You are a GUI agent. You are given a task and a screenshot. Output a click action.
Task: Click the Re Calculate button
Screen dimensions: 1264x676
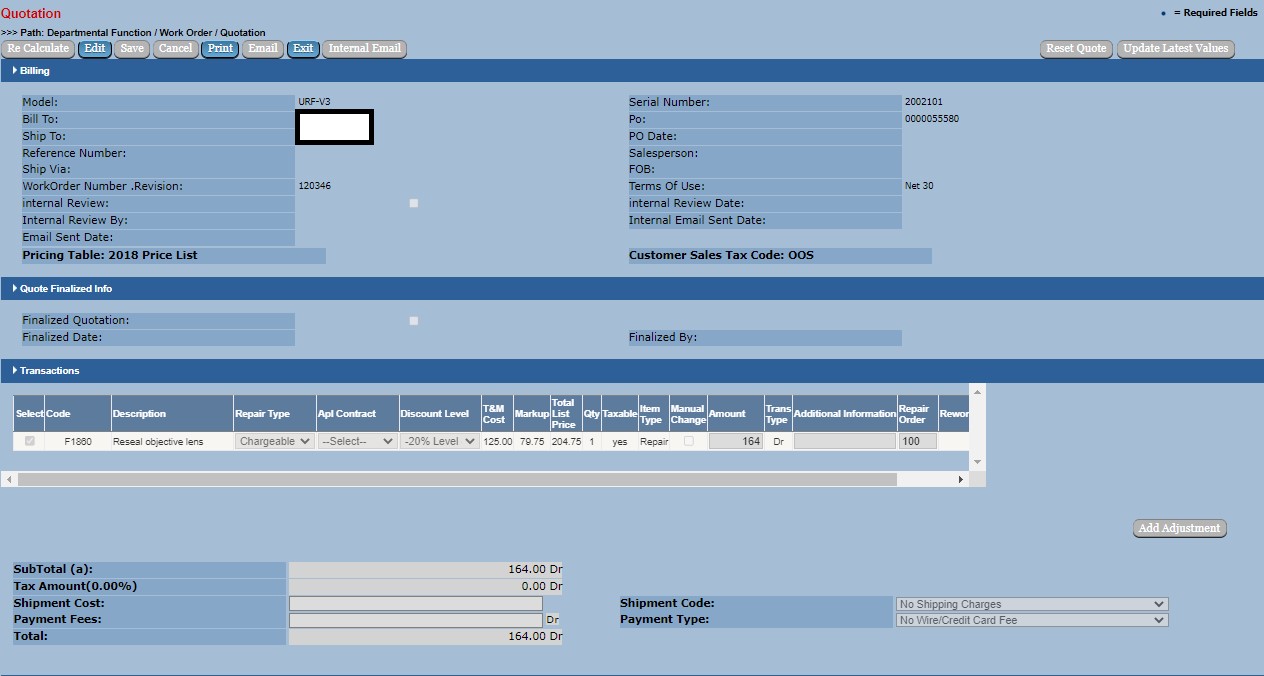pos(38,49)
